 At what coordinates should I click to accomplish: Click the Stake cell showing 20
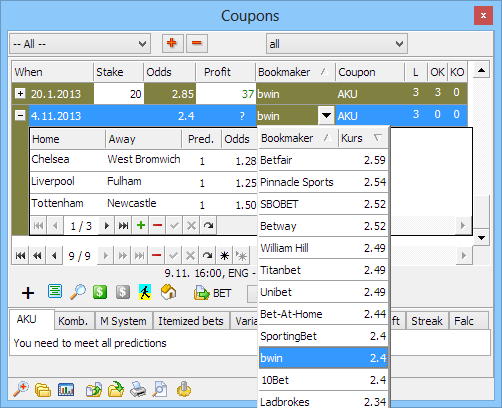[119, 94]
